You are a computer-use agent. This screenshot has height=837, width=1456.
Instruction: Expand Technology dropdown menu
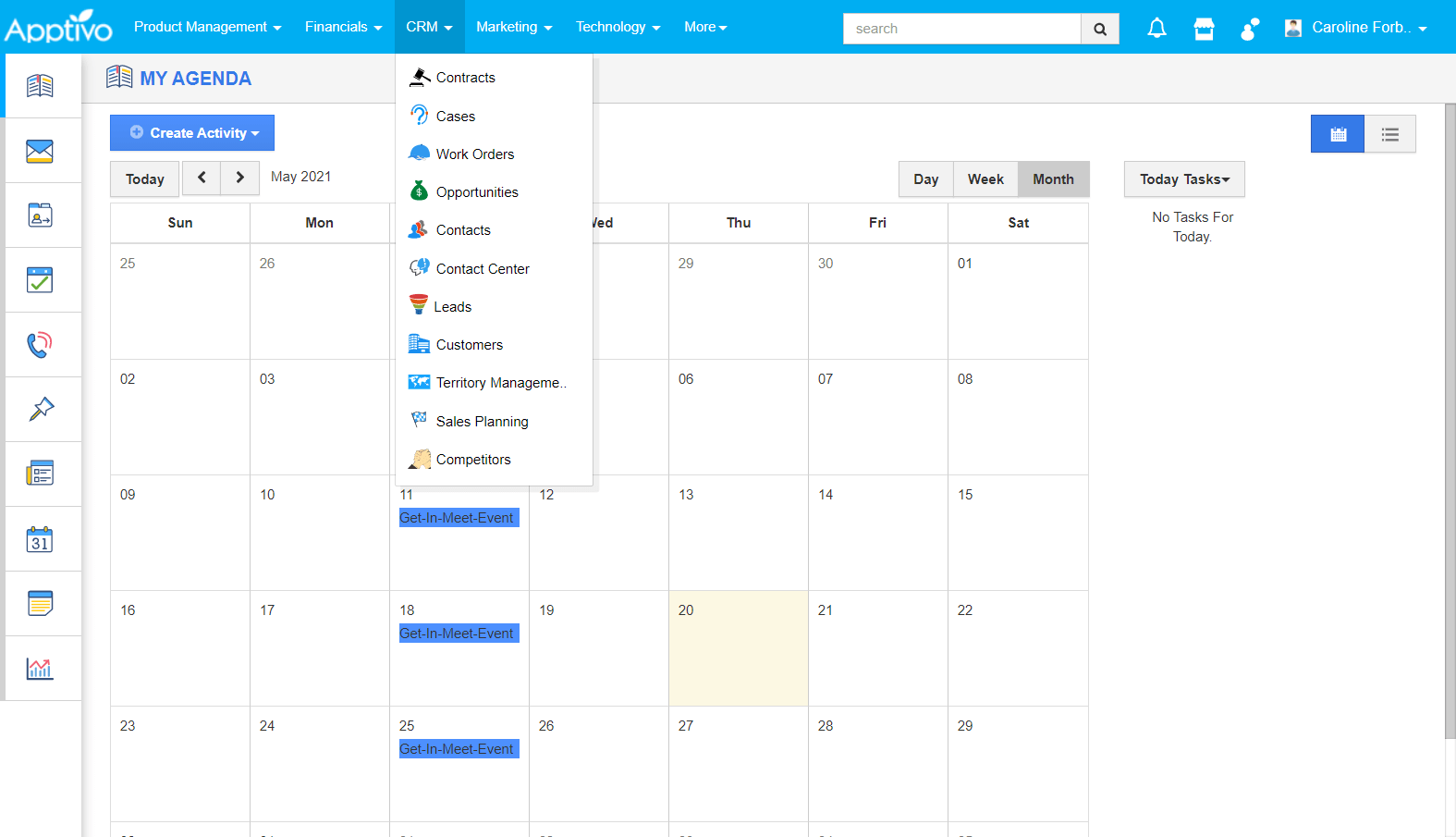tap(618, 27)
